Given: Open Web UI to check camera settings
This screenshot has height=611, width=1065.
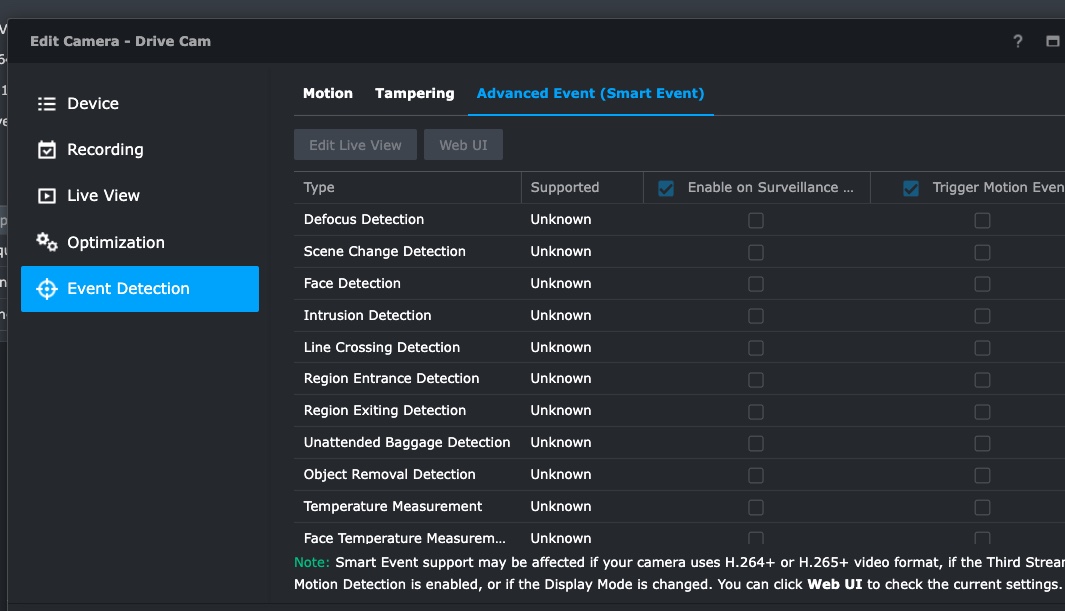Looking at the screenshot, I should point(463,144).
